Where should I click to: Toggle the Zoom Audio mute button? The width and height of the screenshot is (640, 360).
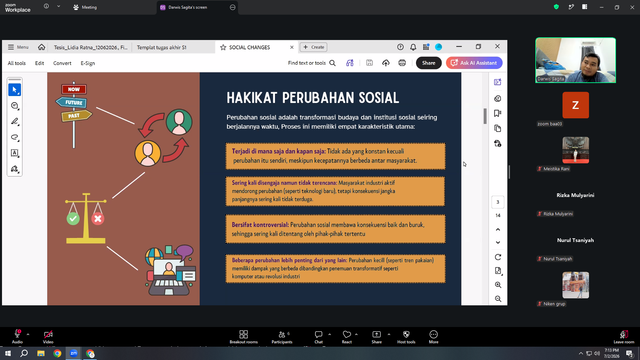[17, 337]
